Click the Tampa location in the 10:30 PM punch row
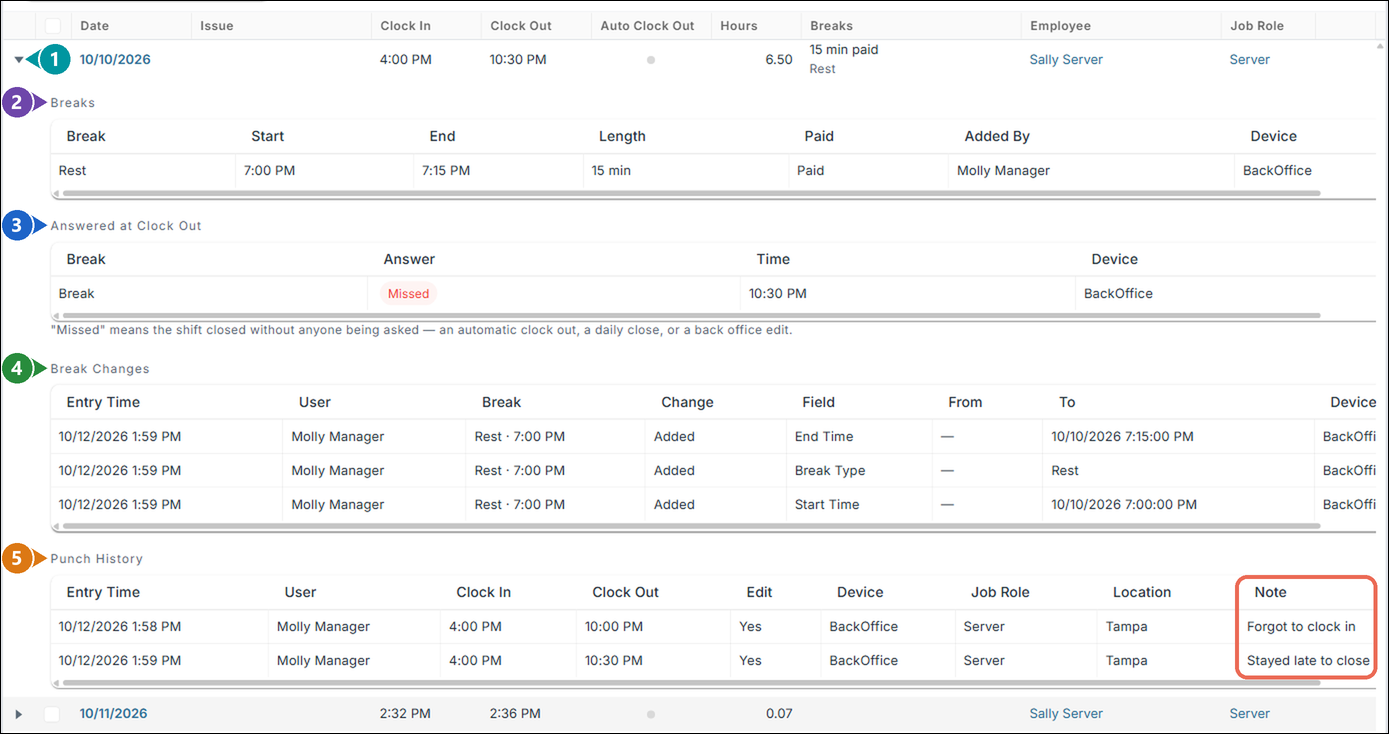This screenshot has height=734, width=1389. click(1127, 661)
